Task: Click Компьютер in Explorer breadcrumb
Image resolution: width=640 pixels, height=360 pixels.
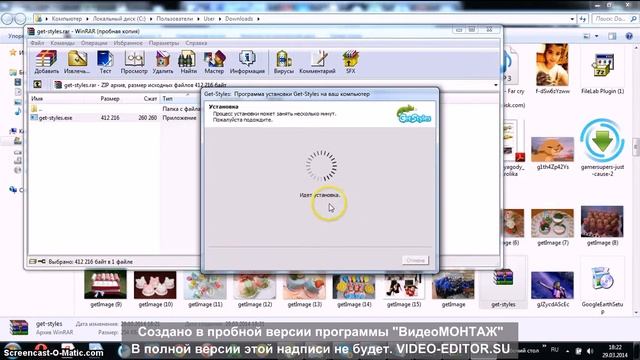Action: coord(67,19)
